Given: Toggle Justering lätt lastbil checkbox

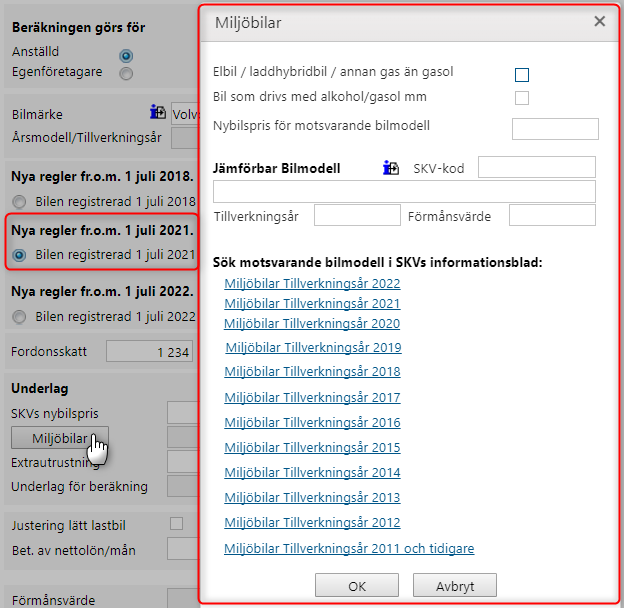Looking at the screenshot, I should [x=176, y=523].
